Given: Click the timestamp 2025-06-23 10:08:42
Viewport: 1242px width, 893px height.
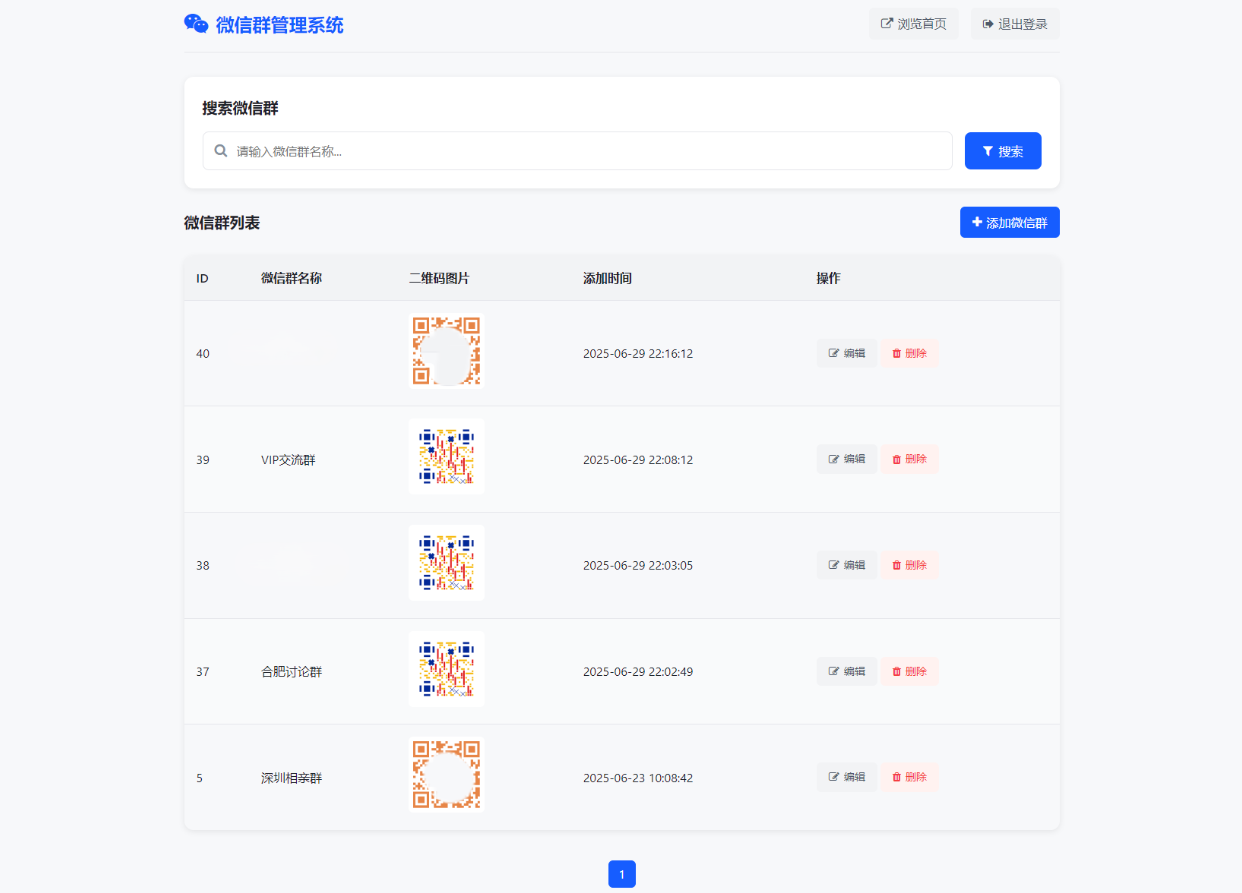Looking at the screenshot, I should pyautogui.click(x=638, y=778).
